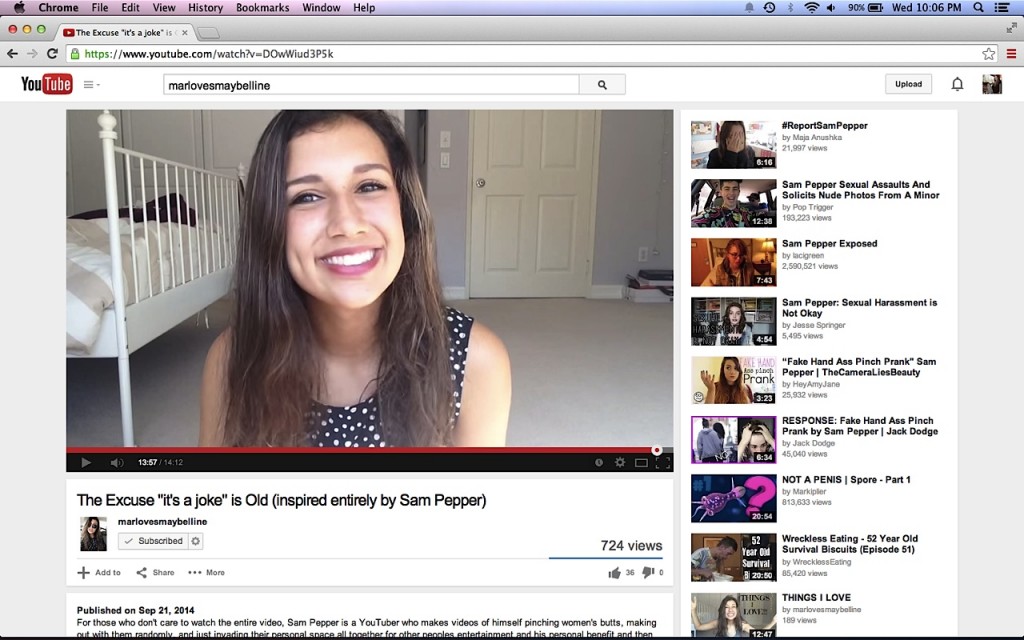Open the Bookmarks menu in the menu bar
This screenshot has height=640, width=1024.
point(263,8)
